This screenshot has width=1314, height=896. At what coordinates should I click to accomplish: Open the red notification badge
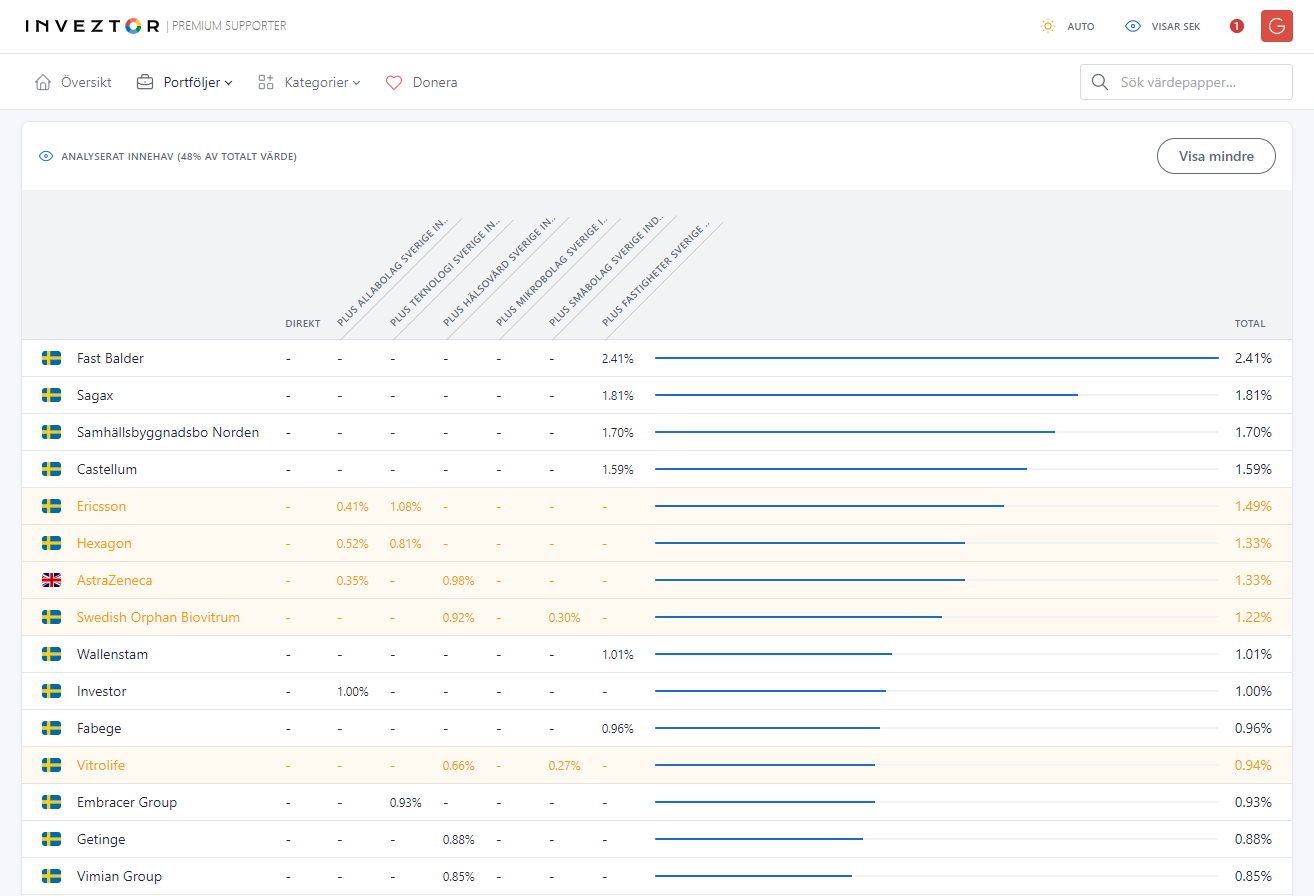tap(1237, 26)
